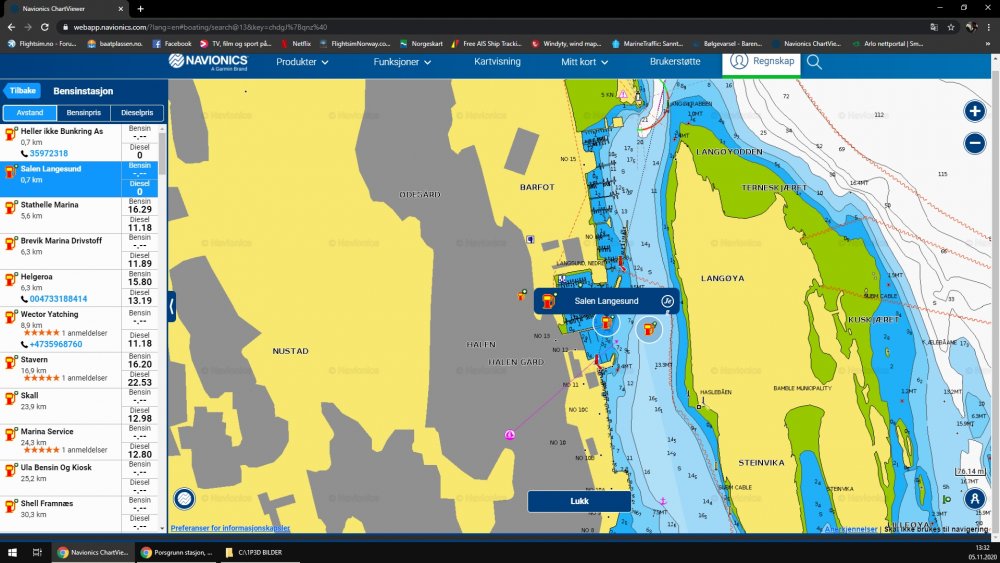1000x563 pixels.
Task: Close the popup with Lukk button
Action: (x=579, y=501)
